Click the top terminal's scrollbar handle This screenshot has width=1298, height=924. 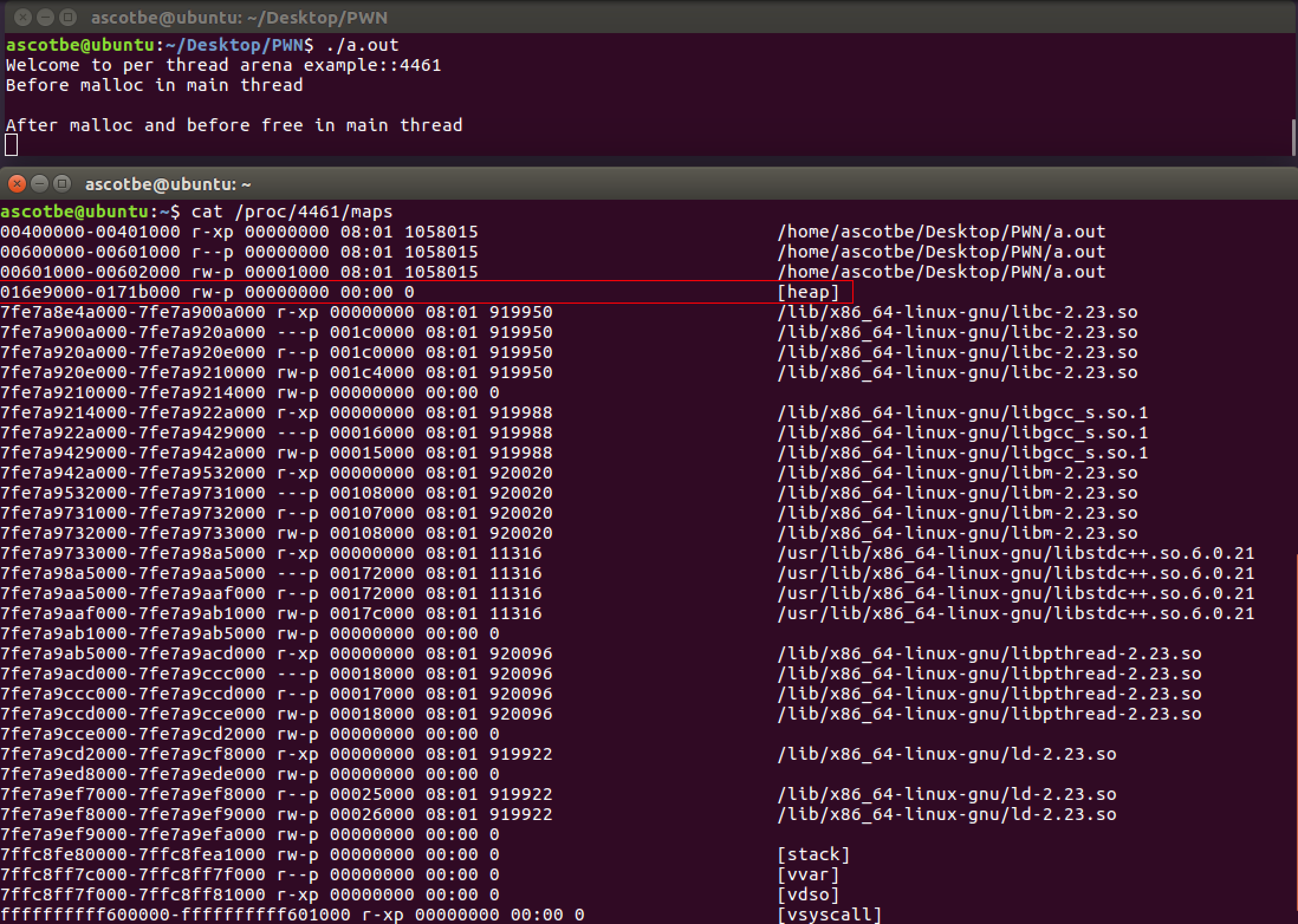pyautogui.click(x=1294, y=137)
